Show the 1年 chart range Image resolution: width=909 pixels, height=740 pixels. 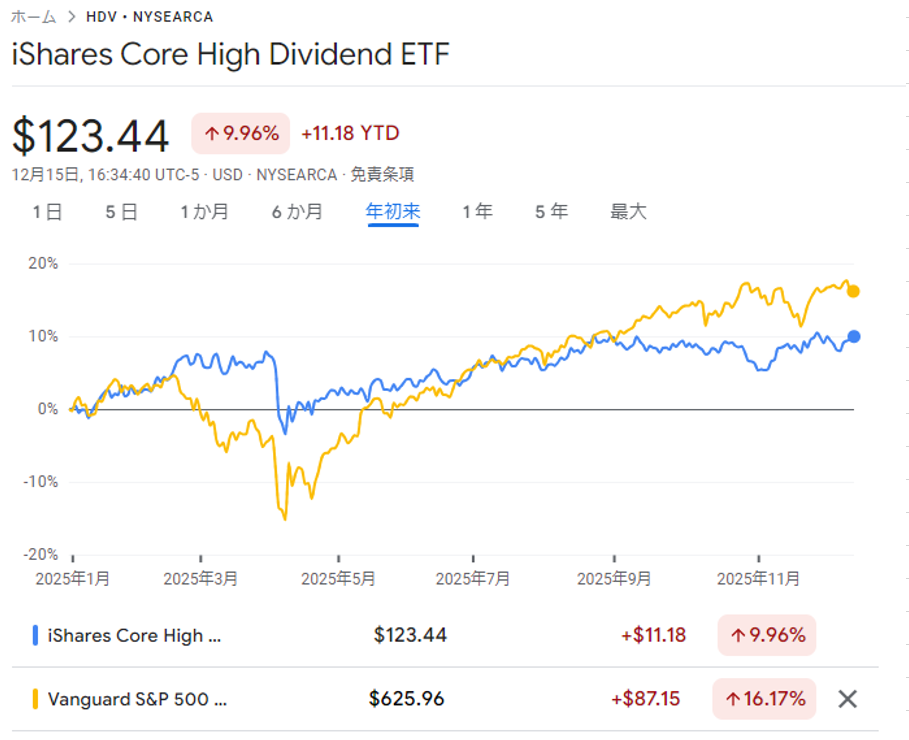[x=477, y=212]
